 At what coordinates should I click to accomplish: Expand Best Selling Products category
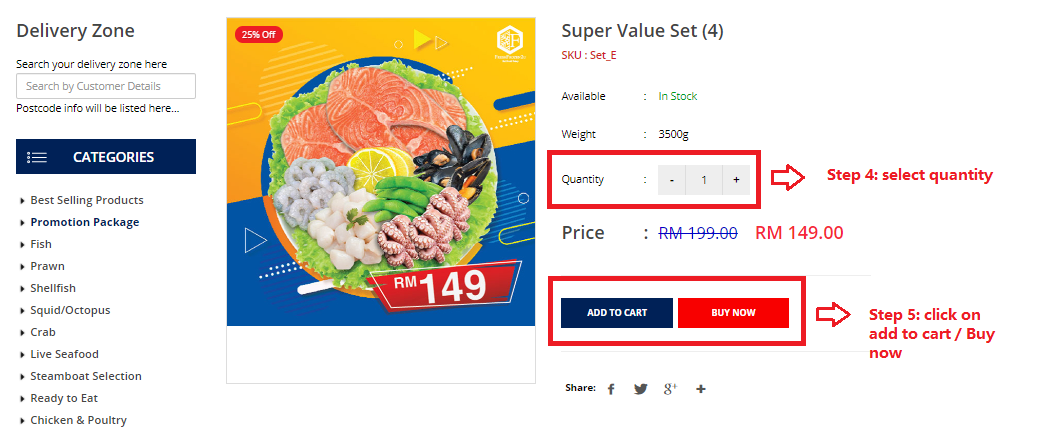pos(23,201)
